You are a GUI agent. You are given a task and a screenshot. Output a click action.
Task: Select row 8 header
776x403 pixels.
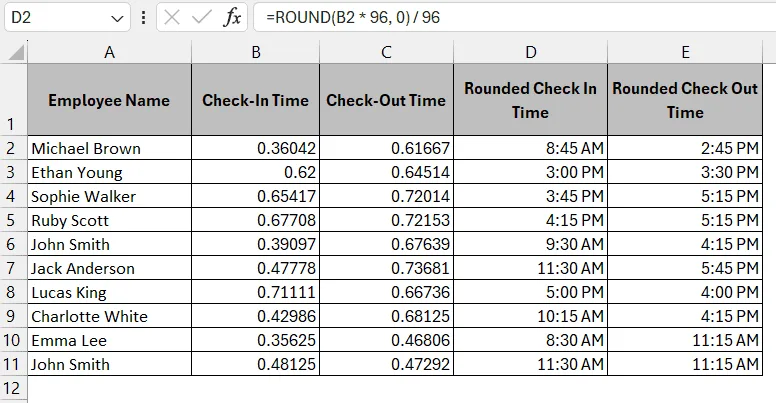click(13, 292)
